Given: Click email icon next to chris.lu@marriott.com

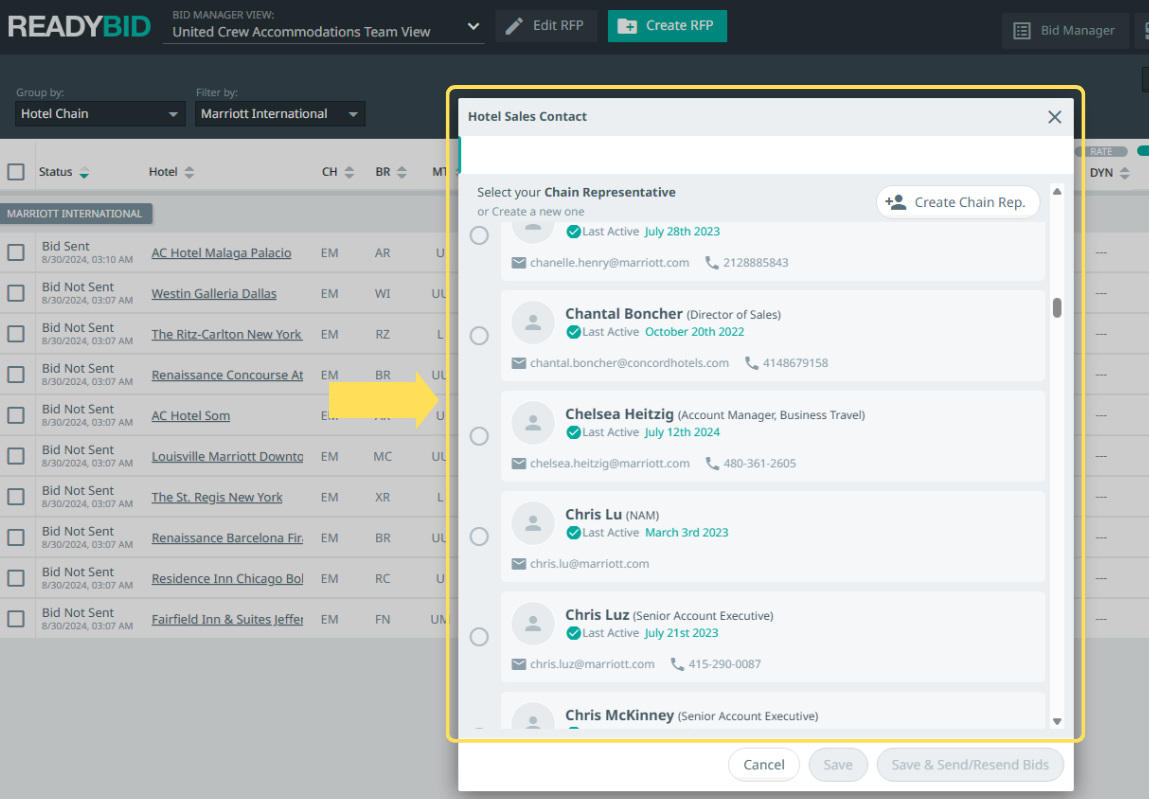Looking at the screenshot, I should point(519,564).
